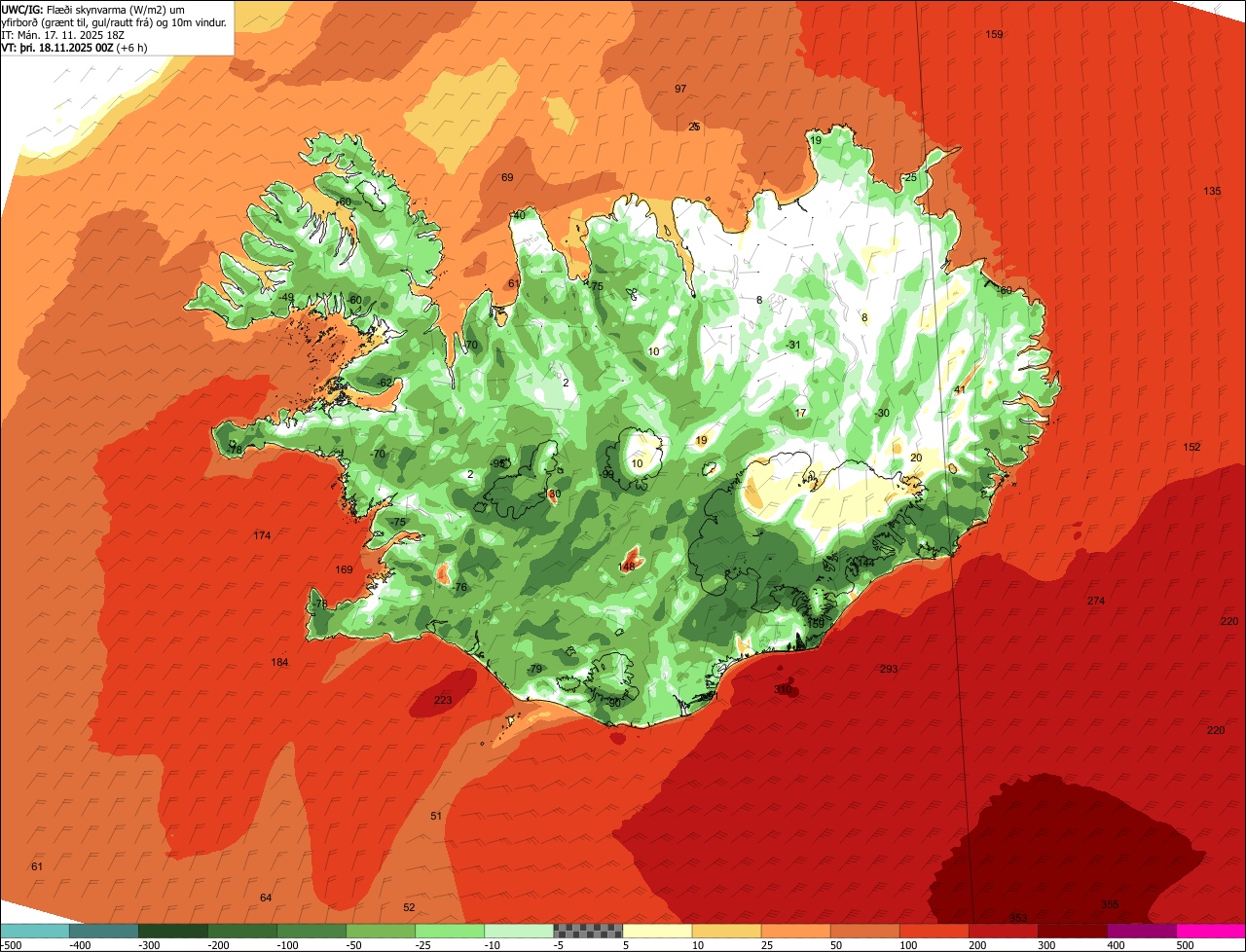Click the map value 17
The width and height of the screenshot is (1246, 952).
tap(800, 413)
